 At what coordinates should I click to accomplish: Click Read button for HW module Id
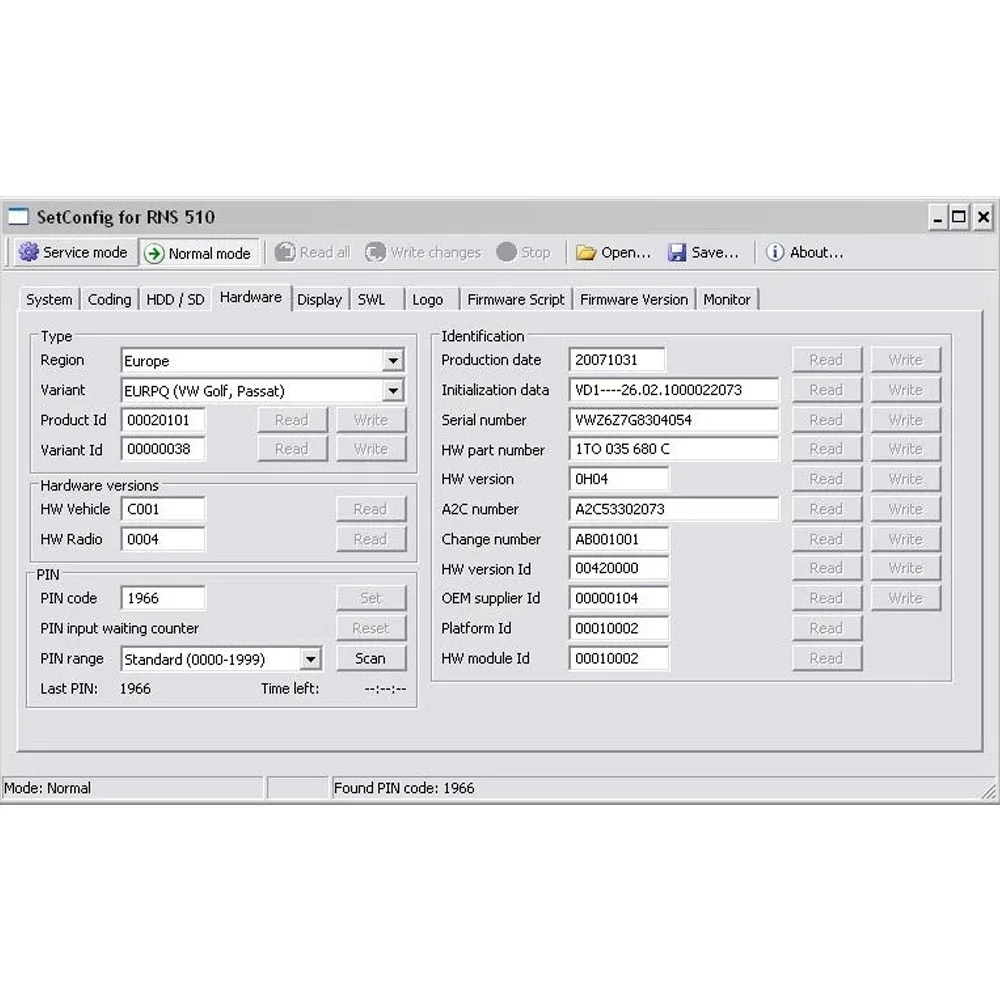pyautogui.click(x=827, y=658)
